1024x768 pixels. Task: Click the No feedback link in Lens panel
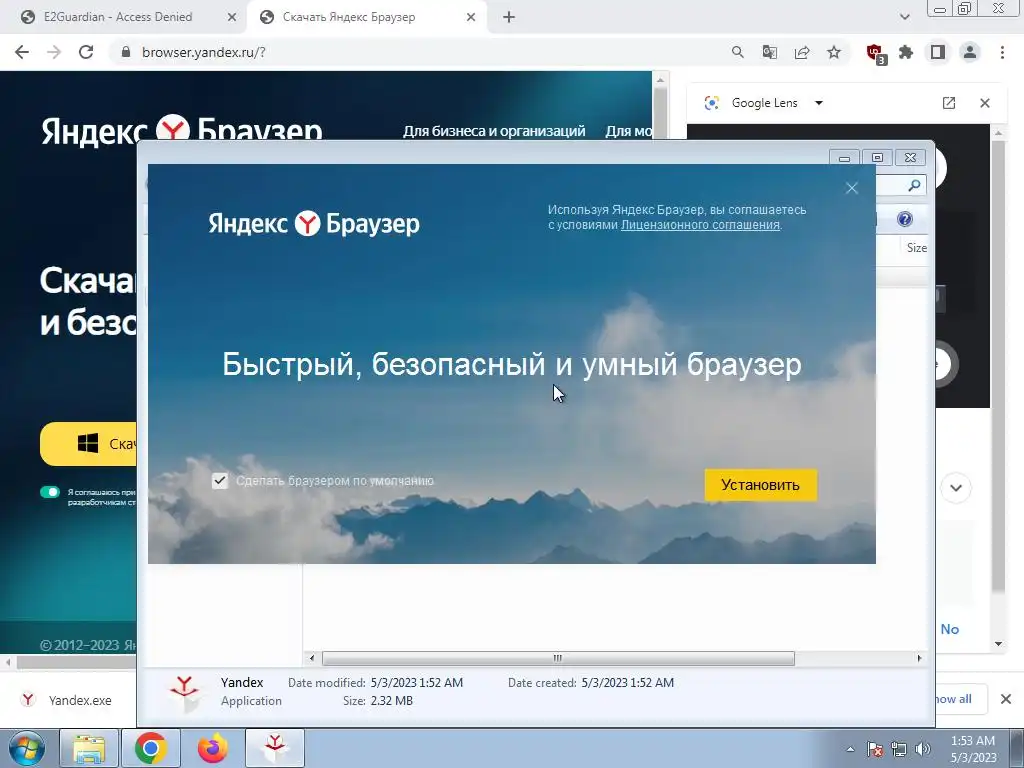tap(950, 630)
